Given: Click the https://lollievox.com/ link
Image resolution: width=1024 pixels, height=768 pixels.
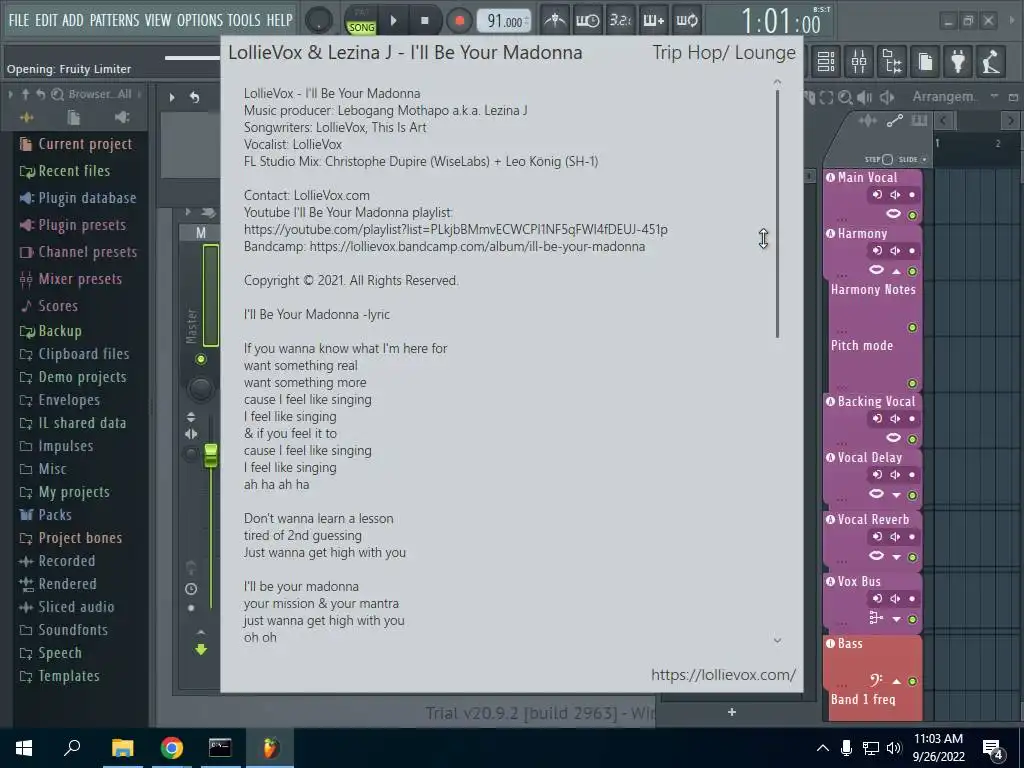Looking at the screenshot, I should coord(723,675).
